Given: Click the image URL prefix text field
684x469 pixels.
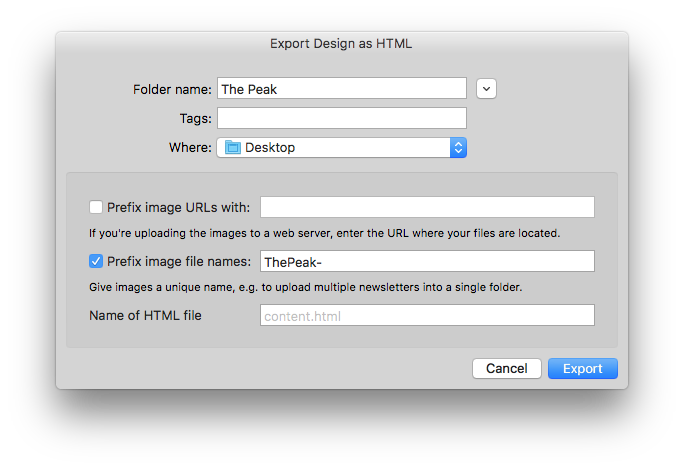Looking at the screenshot, I should pyautogui.click(x=427, y=207).
